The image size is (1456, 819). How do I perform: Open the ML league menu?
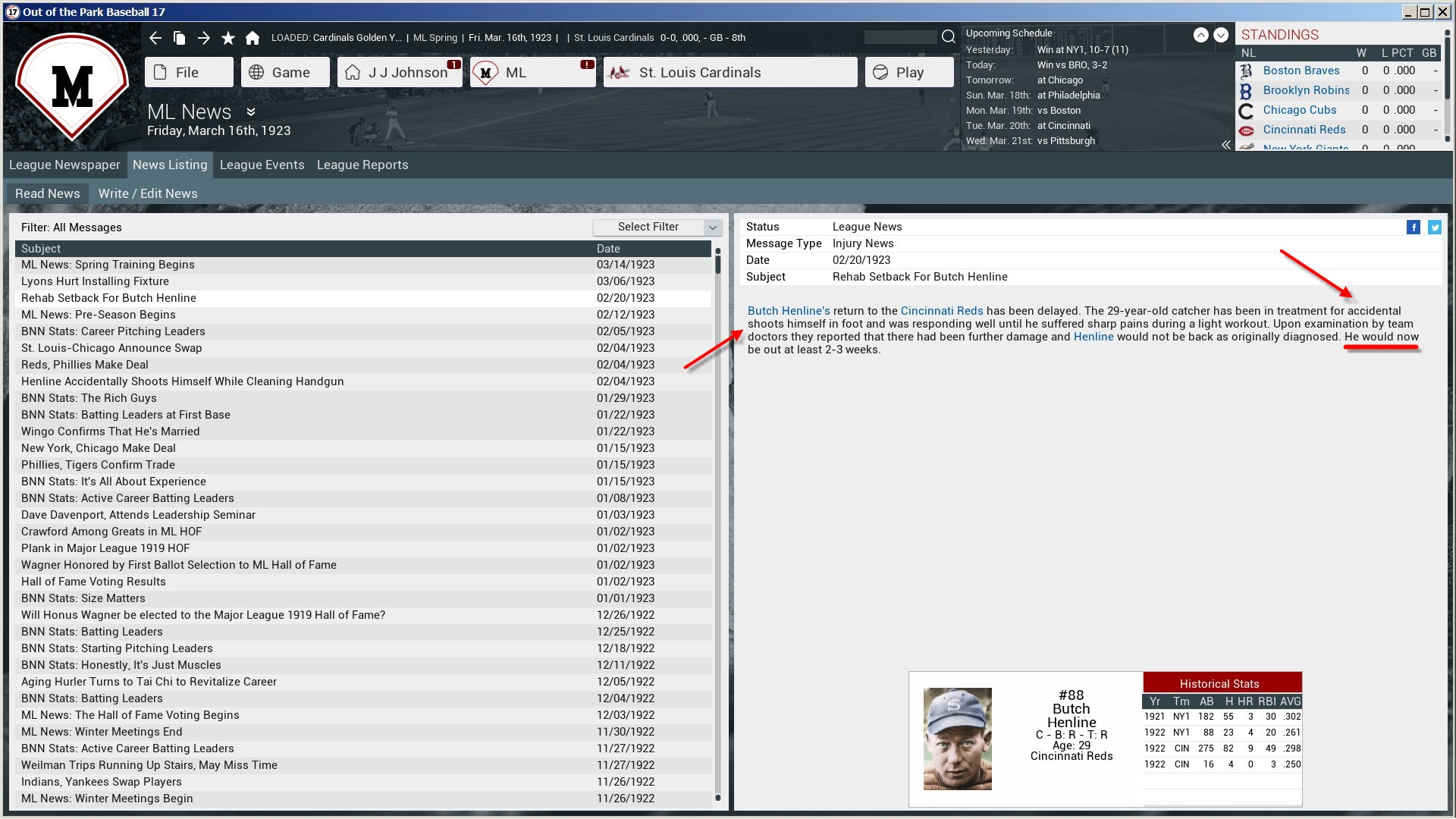point(532,72)
